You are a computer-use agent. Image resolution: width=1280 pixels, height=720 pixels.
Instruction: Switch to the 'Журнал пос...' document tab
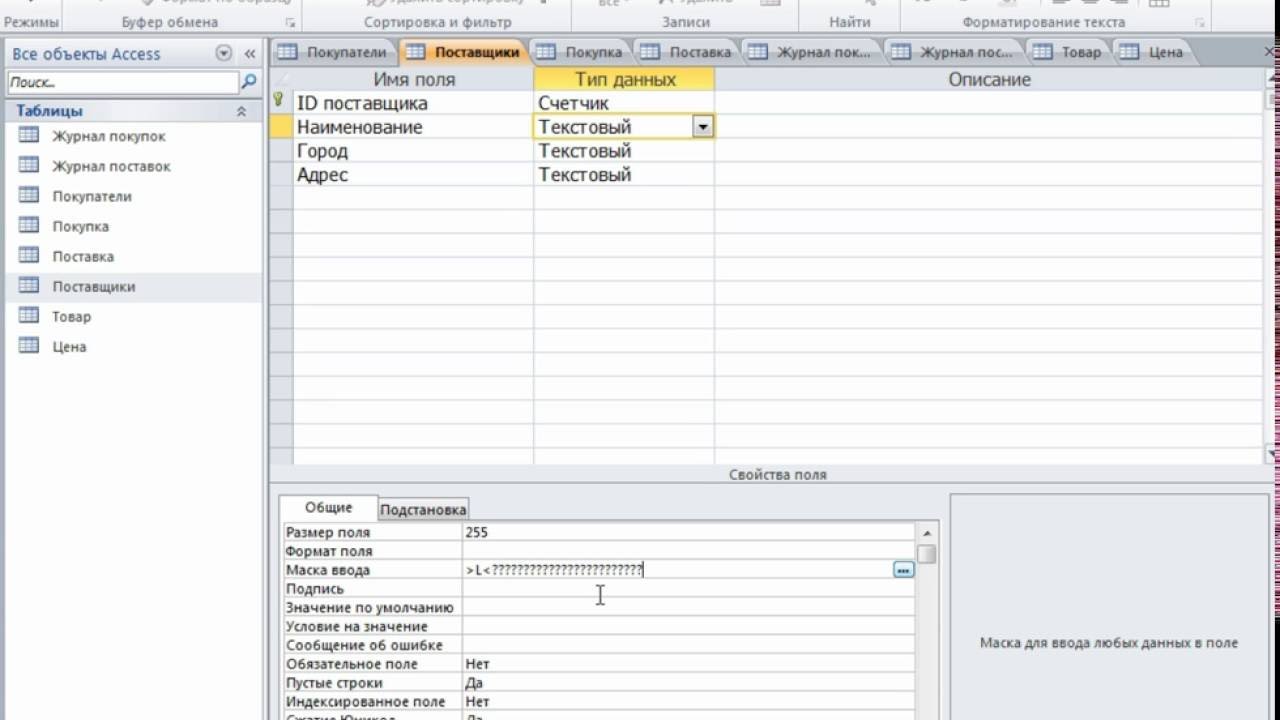point(957,52)
